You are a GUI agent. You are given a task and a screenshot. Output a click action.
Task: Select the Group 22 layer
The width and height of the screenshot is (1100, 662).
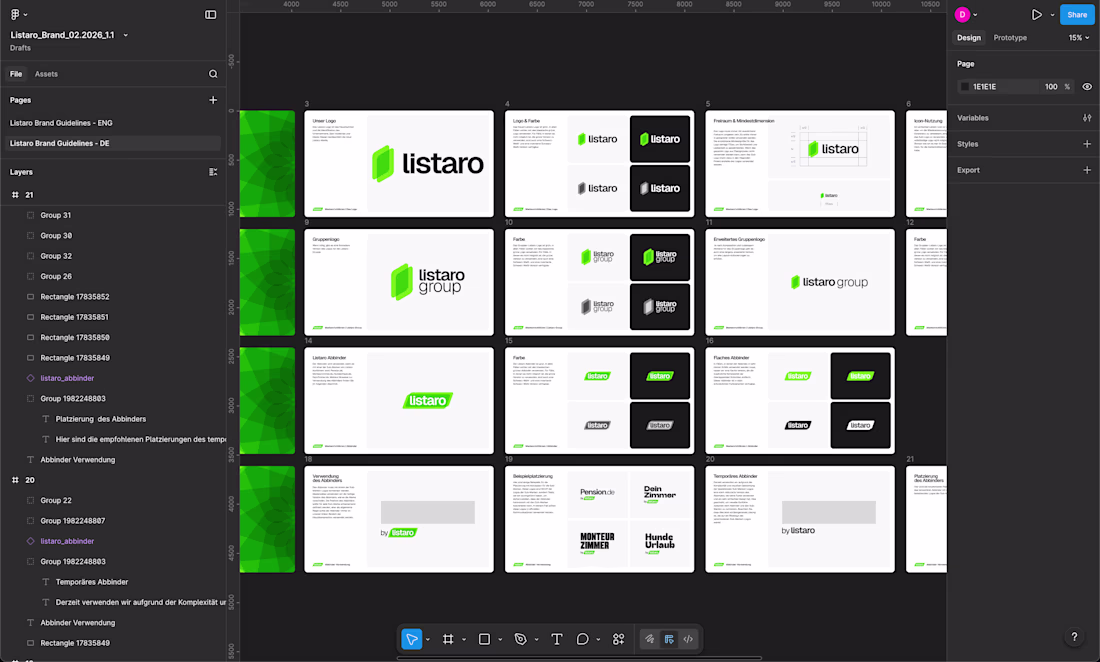(56, 501)
